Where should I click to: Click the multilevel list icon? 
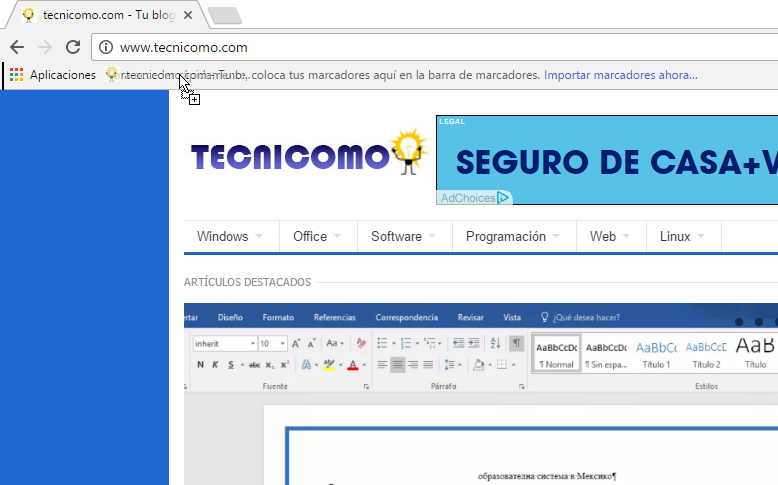[430, 343]
